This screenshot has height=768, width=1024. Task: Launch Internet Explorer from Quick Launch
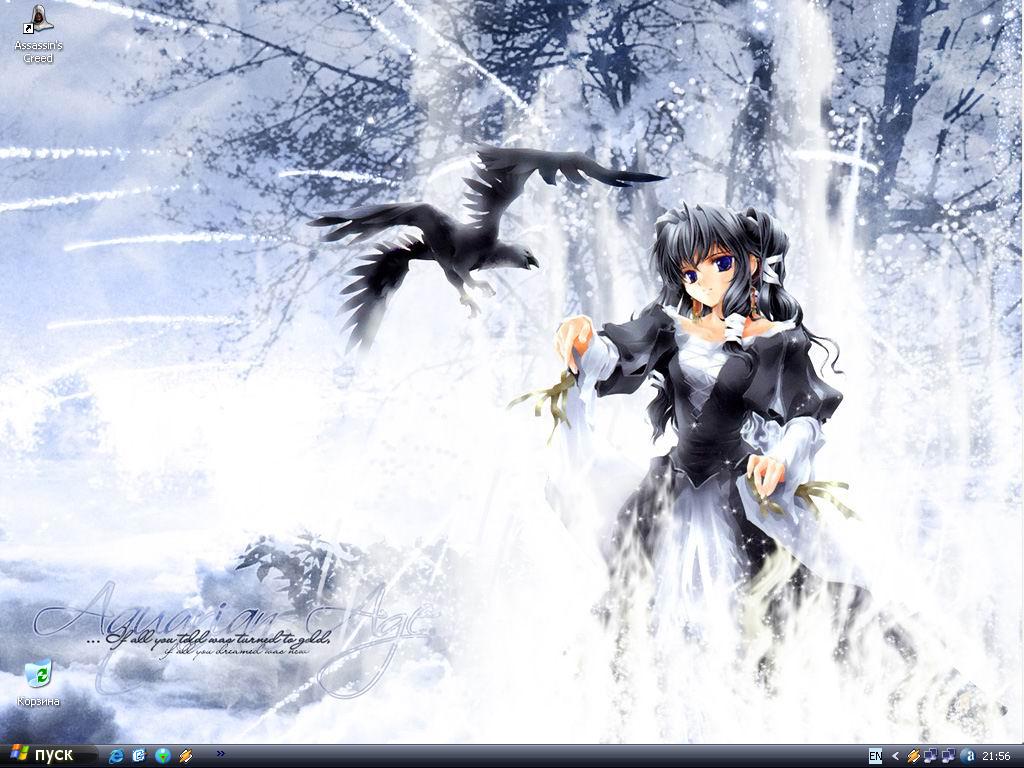click(x=116, y=756)
